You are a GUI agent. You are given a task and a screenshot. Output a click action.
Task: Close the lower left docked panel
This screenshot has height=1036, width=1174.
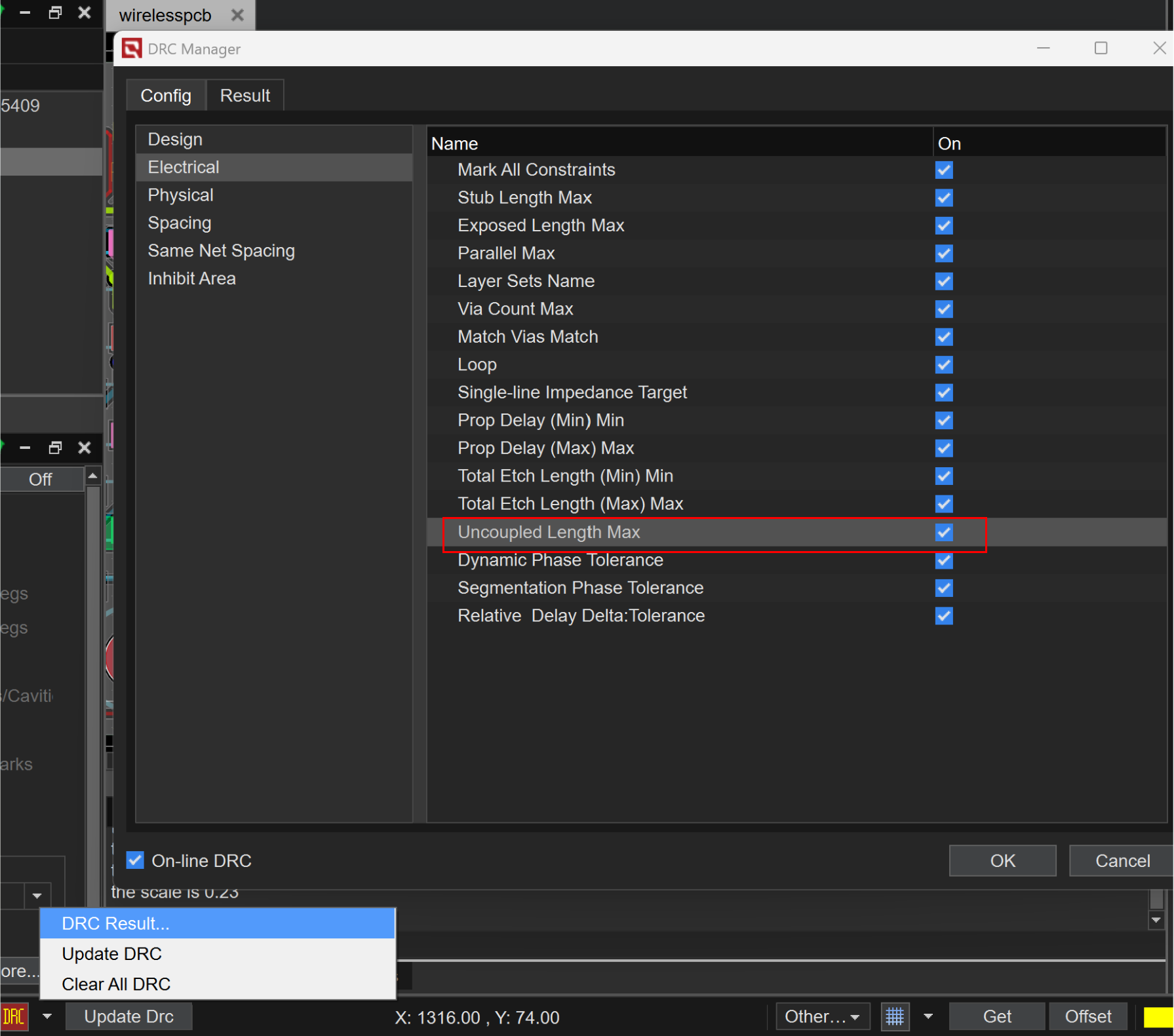(x=85, y=448)
